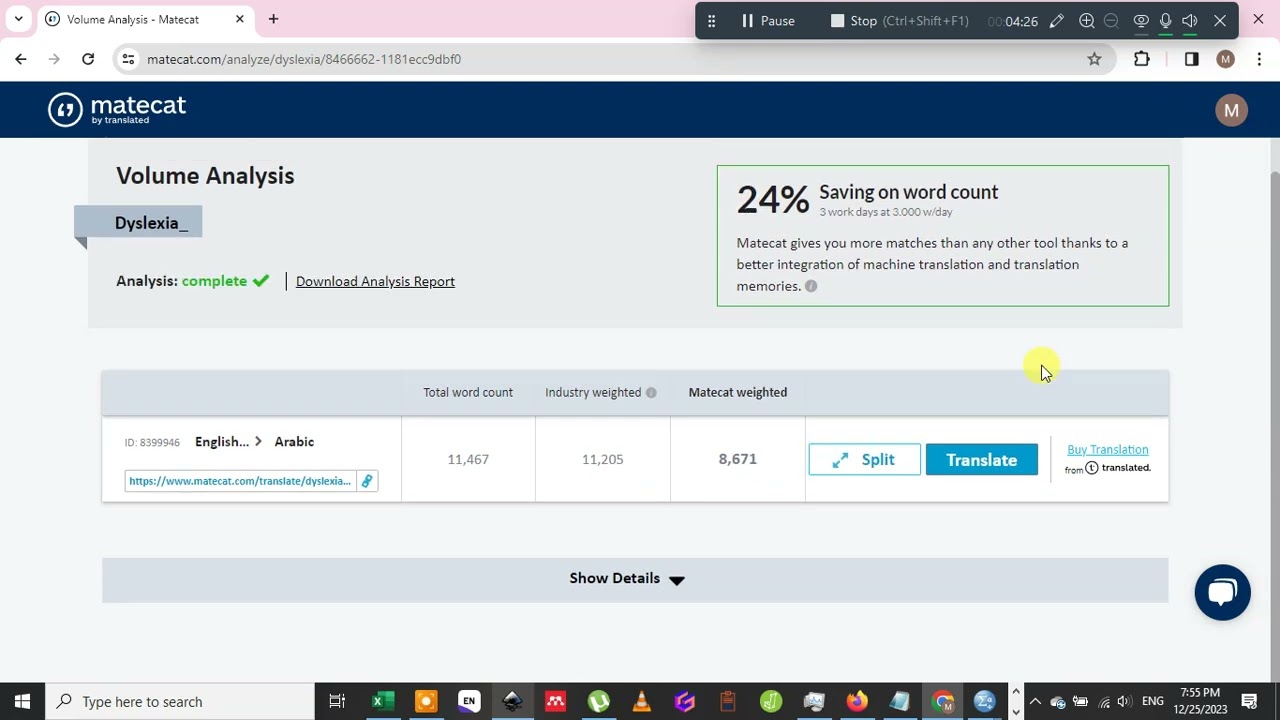Screen dimensions: 1280x720
Task: Open the live chat bubble
Action: pyautogui.click(x=1222, y=592)
